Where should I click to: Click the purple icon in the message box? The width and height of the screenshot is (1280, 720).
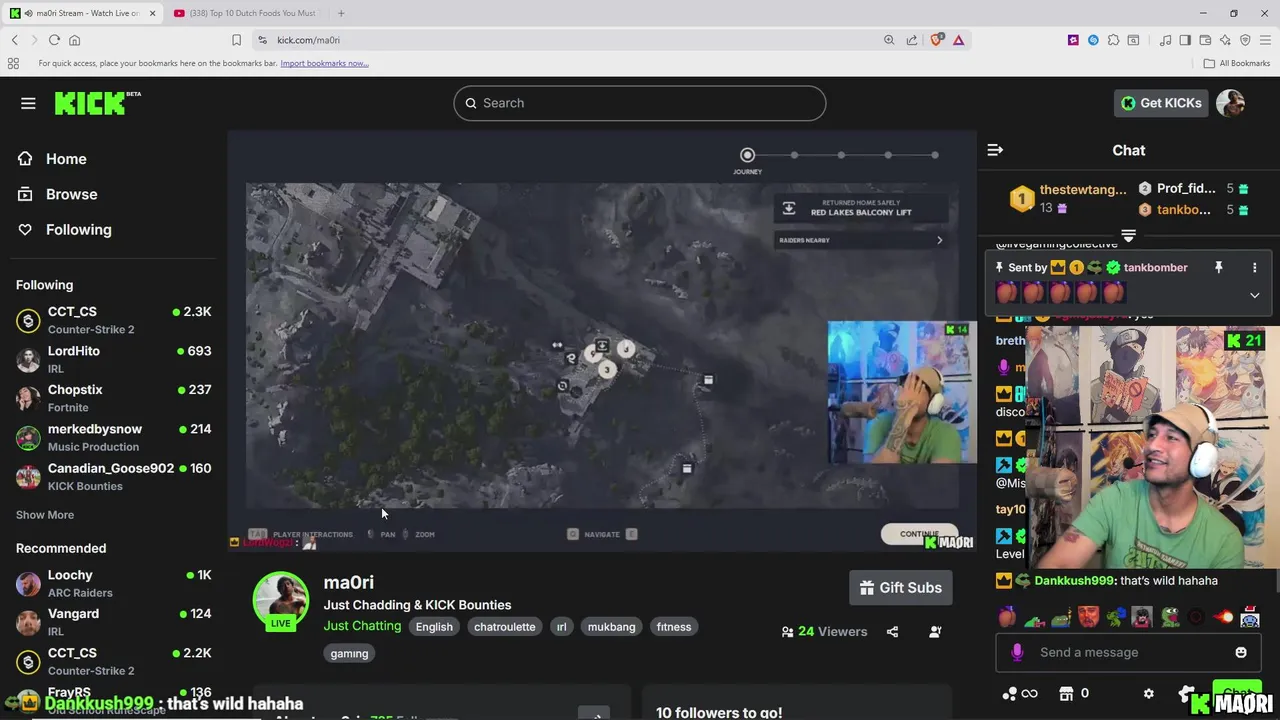1017,652
